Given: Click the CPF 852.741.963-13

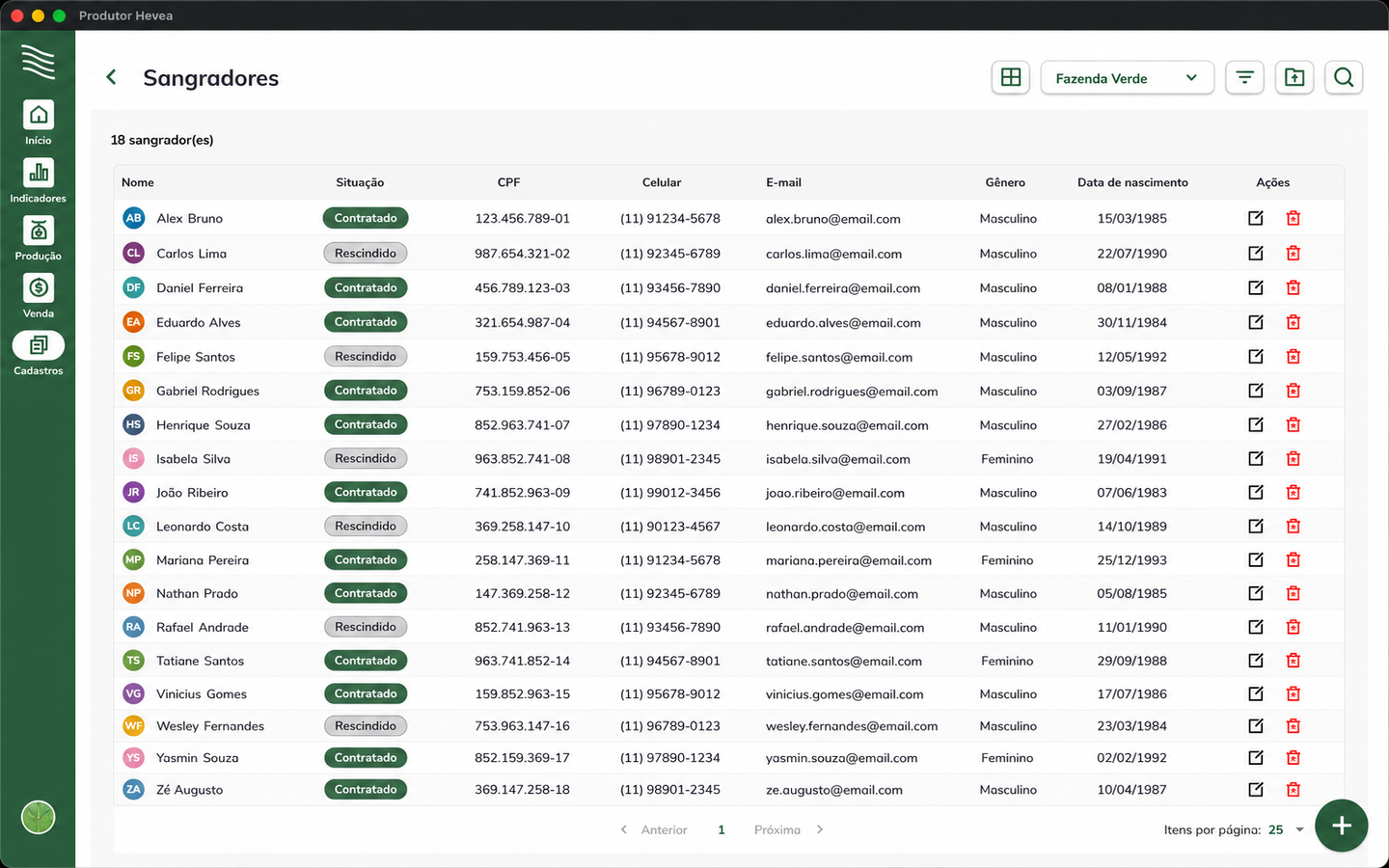Looking at the screenshot, I should (522, 627).
